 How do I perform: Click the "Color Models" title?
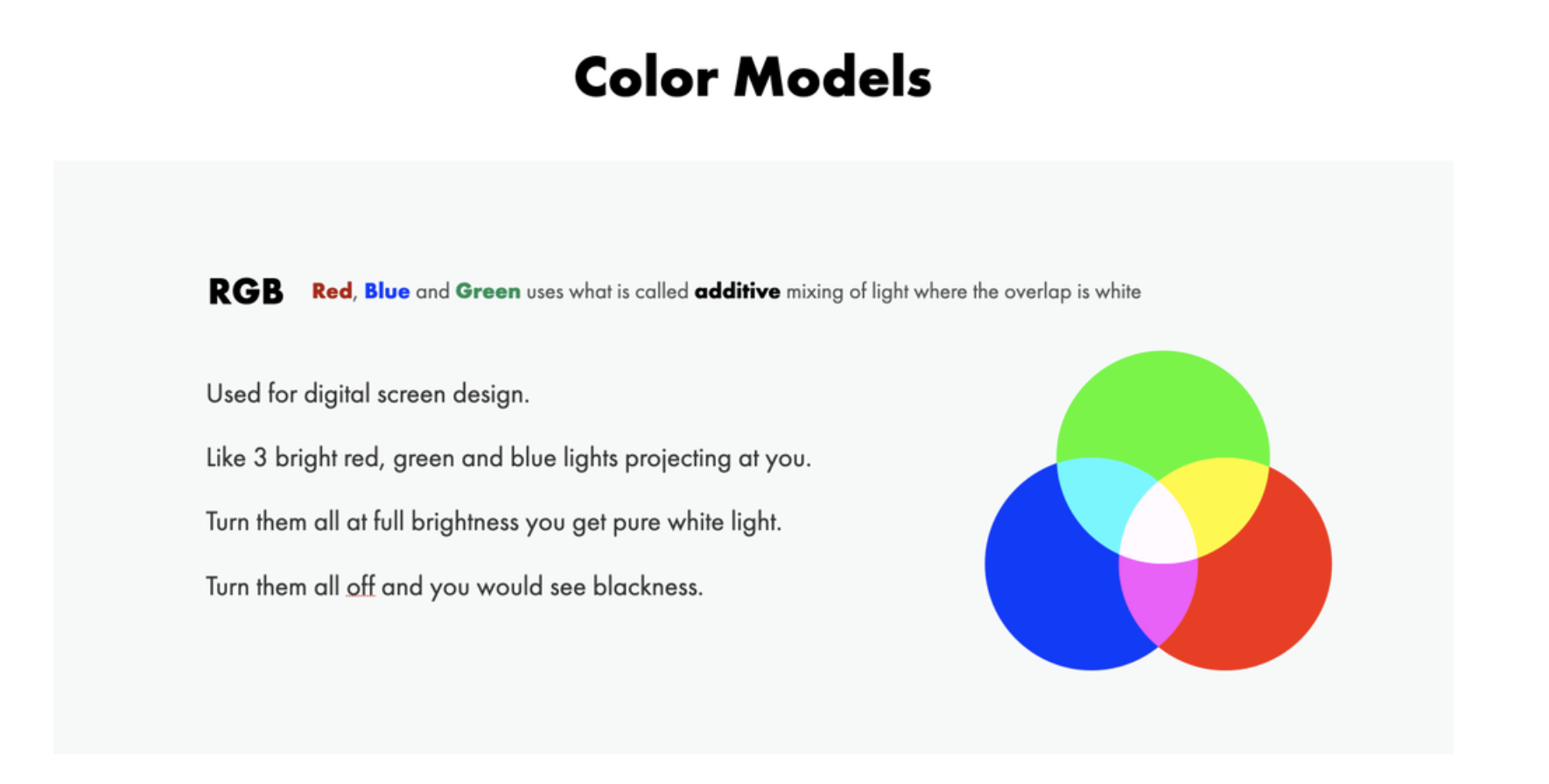[x=753, y=77]
